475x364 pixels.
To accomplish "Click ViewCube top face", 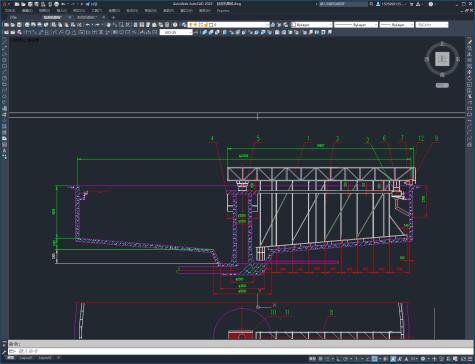I will click(x=442, y=59).
